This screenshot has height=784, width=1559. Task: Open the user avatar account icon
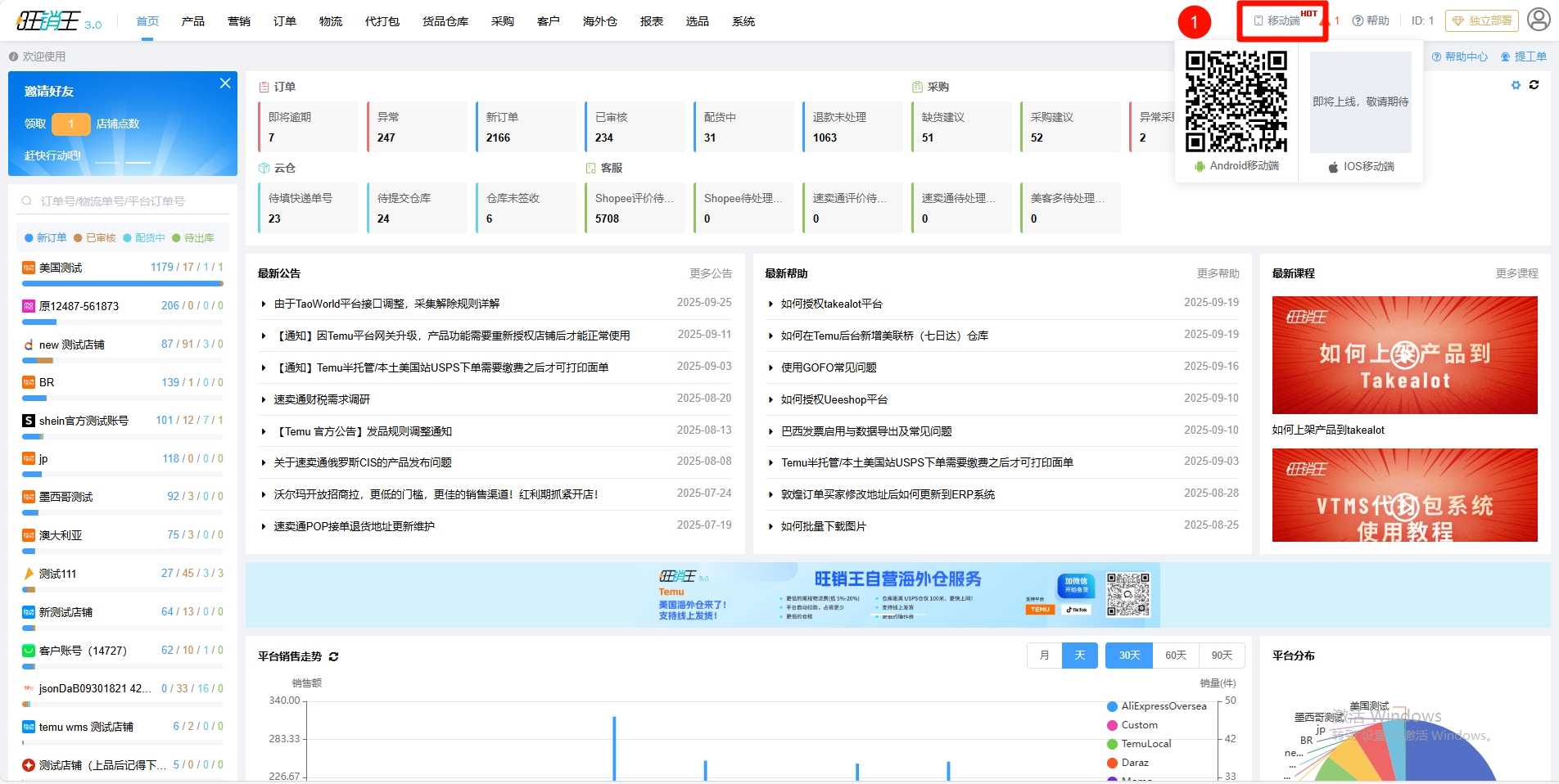1539,20
